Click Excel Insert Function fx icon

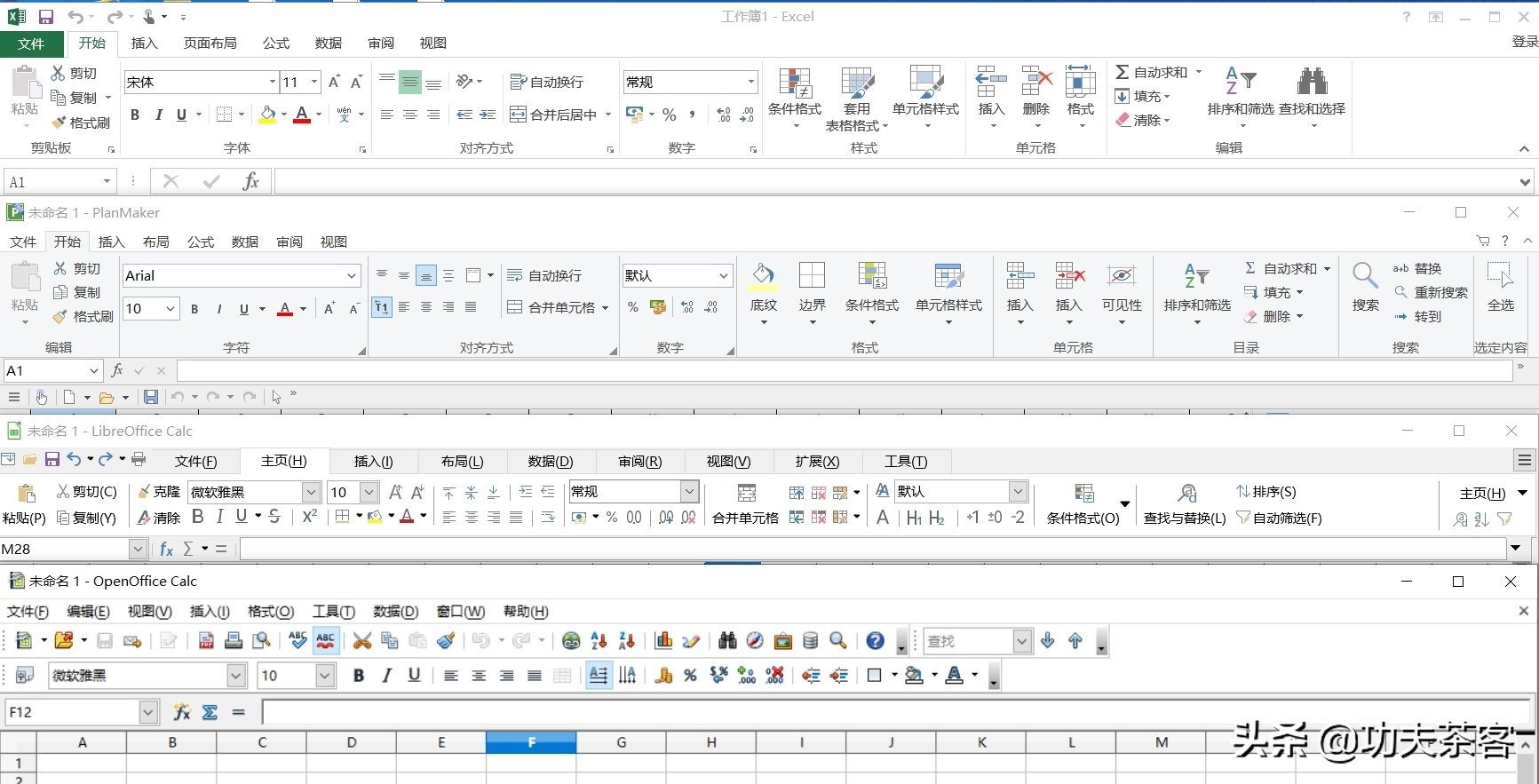click(250, 181)
